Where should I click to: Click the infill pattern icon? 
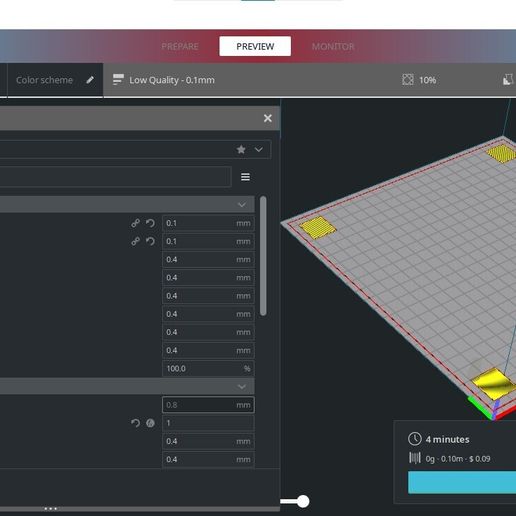408,80
